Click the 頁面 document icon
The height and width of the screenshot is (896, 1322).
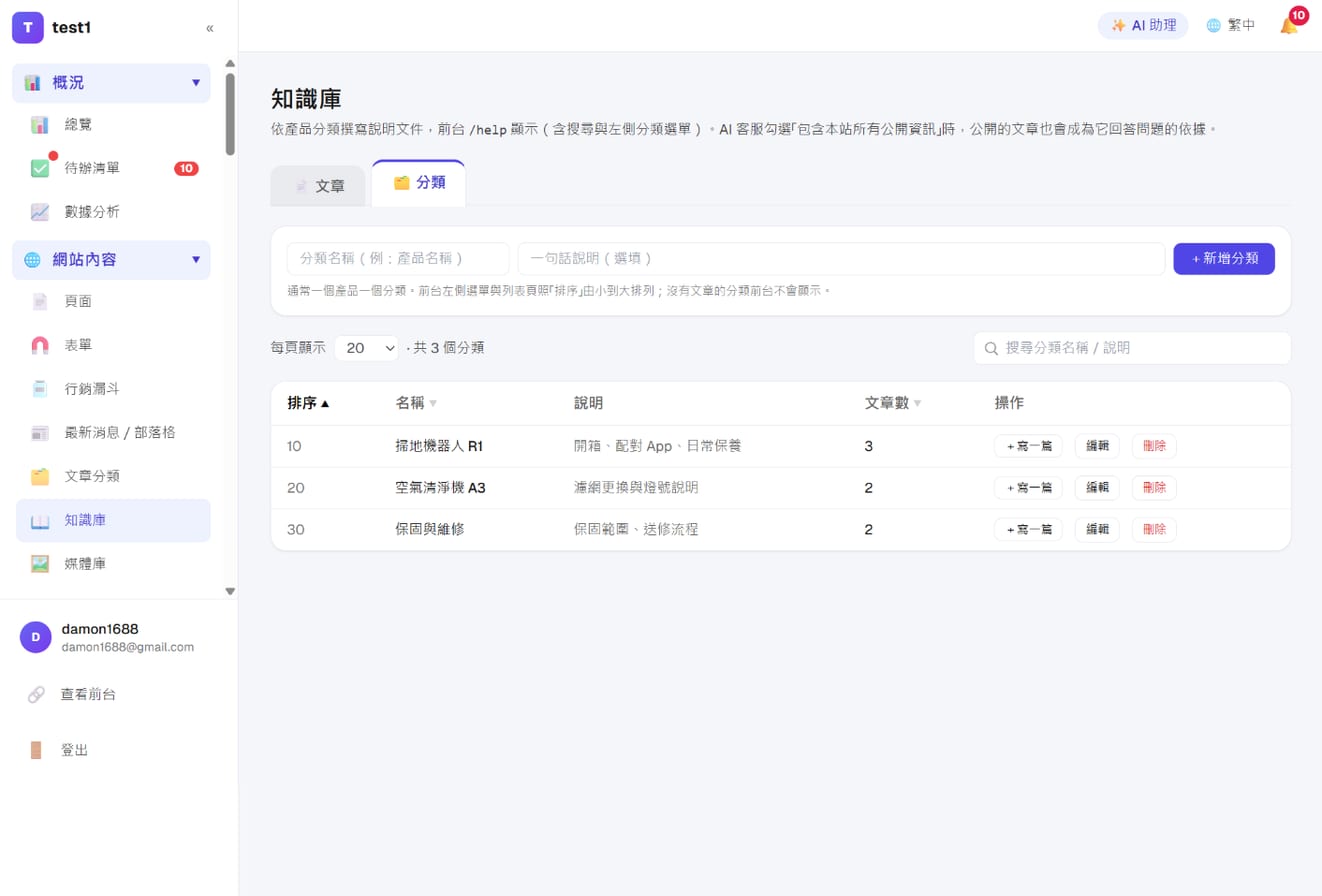point(40,301)
